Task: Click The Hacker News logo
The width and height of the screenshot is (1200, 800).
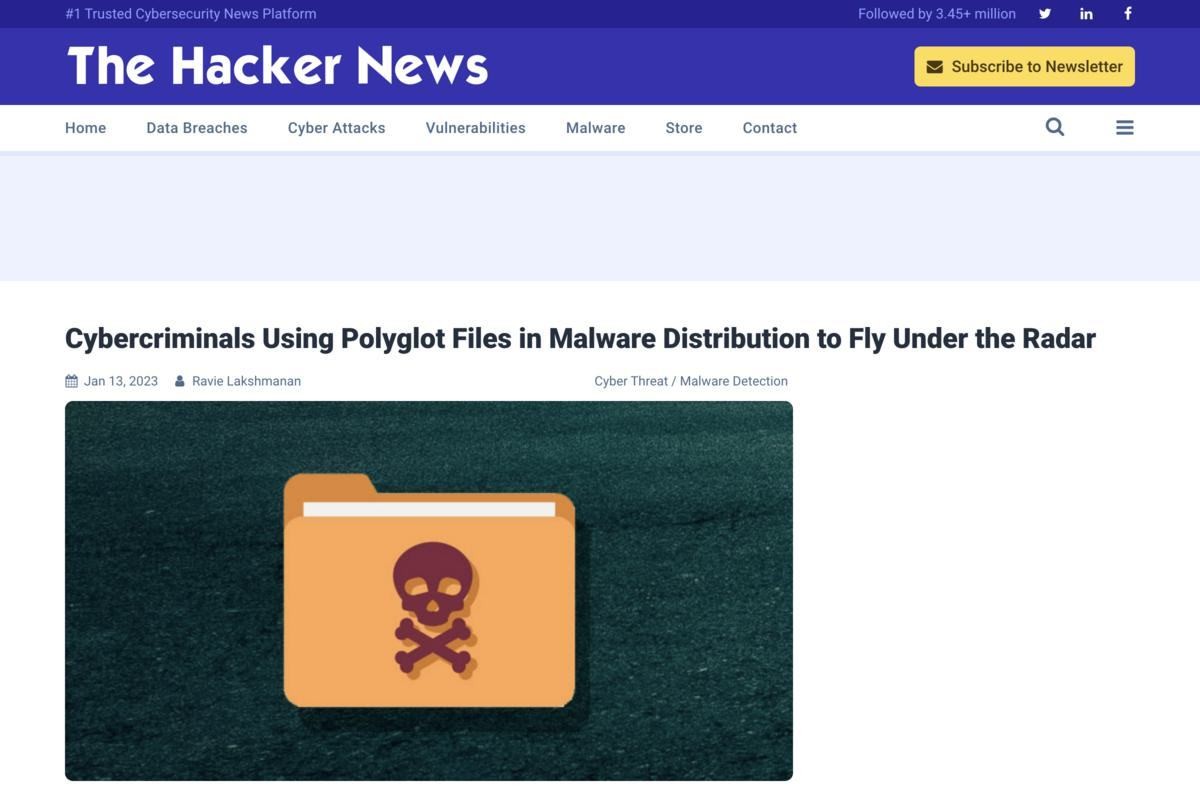Action: click(277, 66)
